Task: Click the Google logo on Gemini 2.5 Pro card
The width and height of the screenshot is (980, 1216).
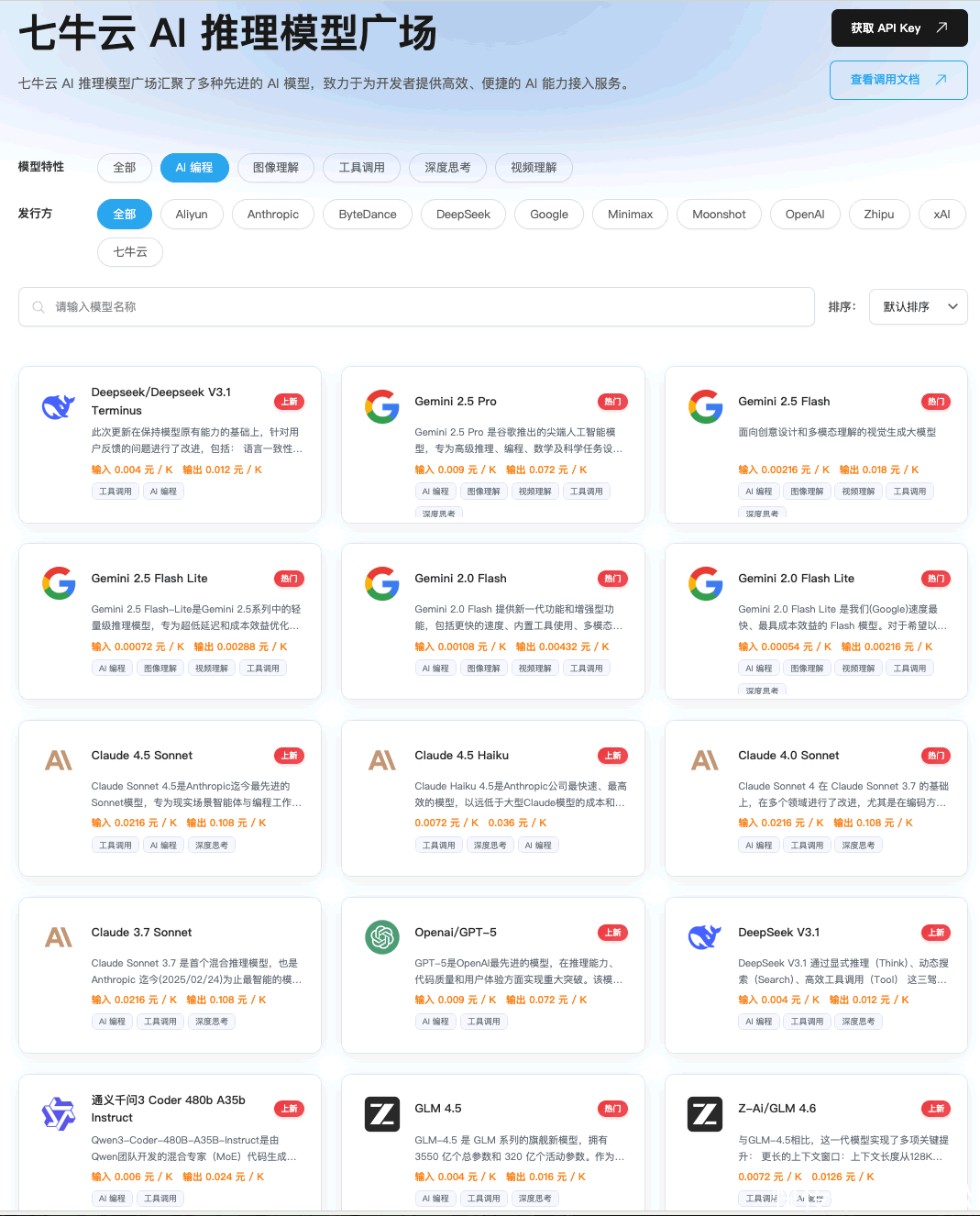Action: [x=382, y=406]
